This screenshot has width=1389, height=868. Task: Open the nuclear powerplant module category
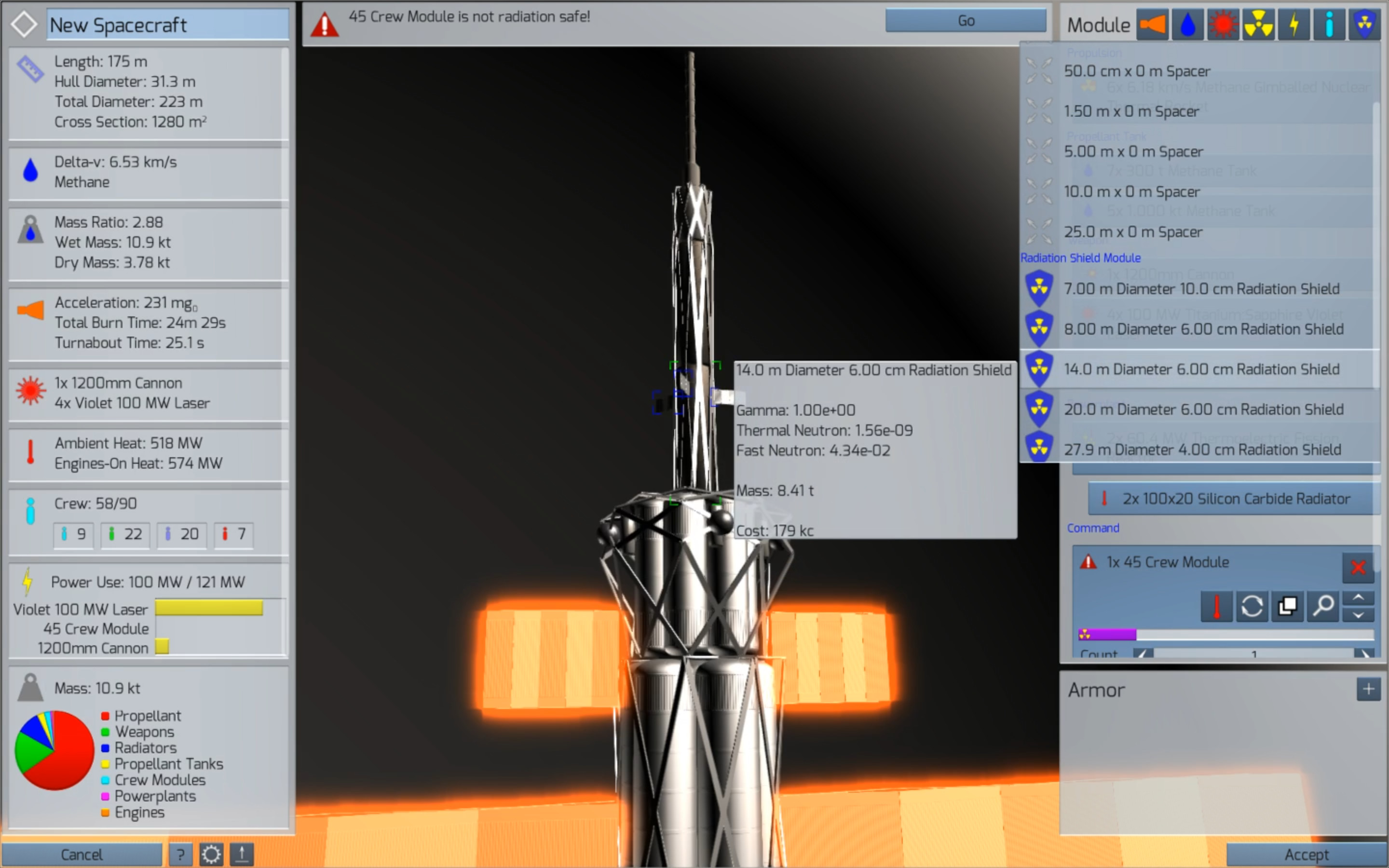[x=1259, y=24]
